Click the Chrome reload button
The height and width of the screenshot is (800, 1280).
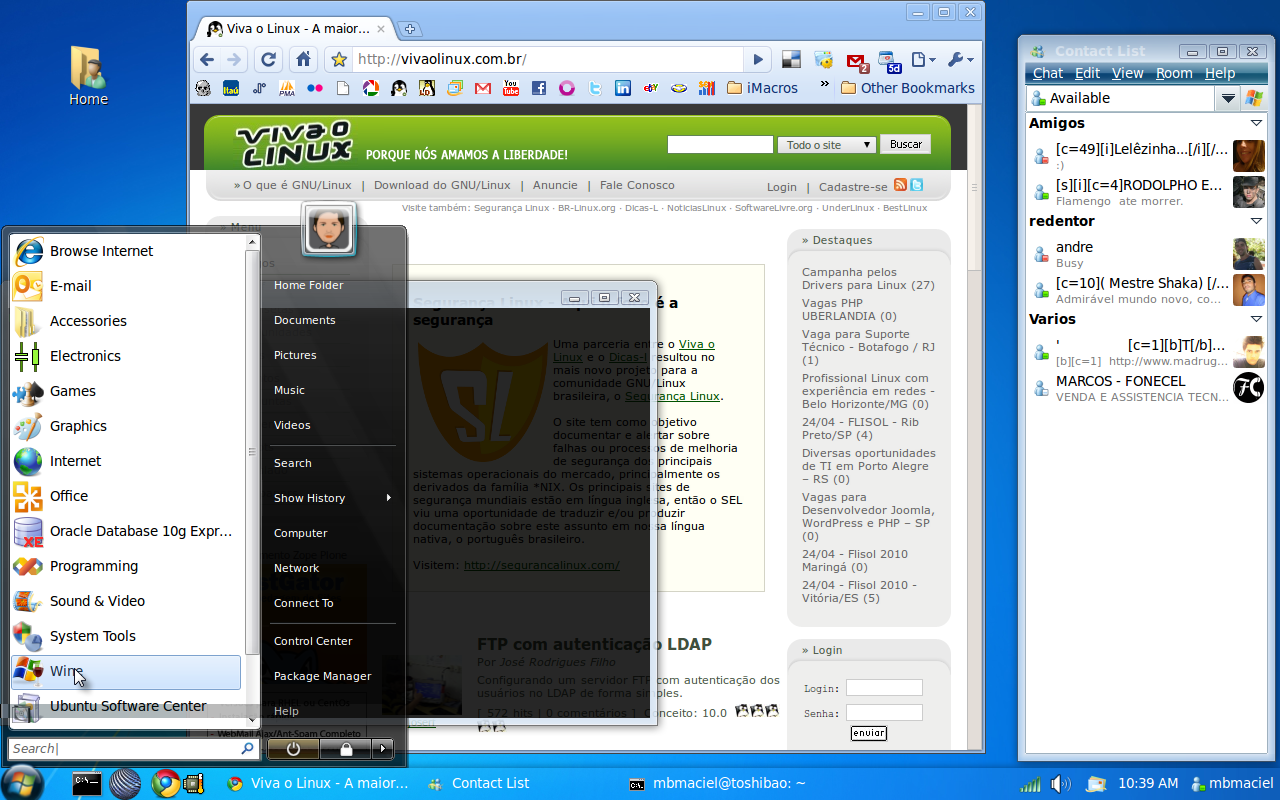tap(268, 59)
